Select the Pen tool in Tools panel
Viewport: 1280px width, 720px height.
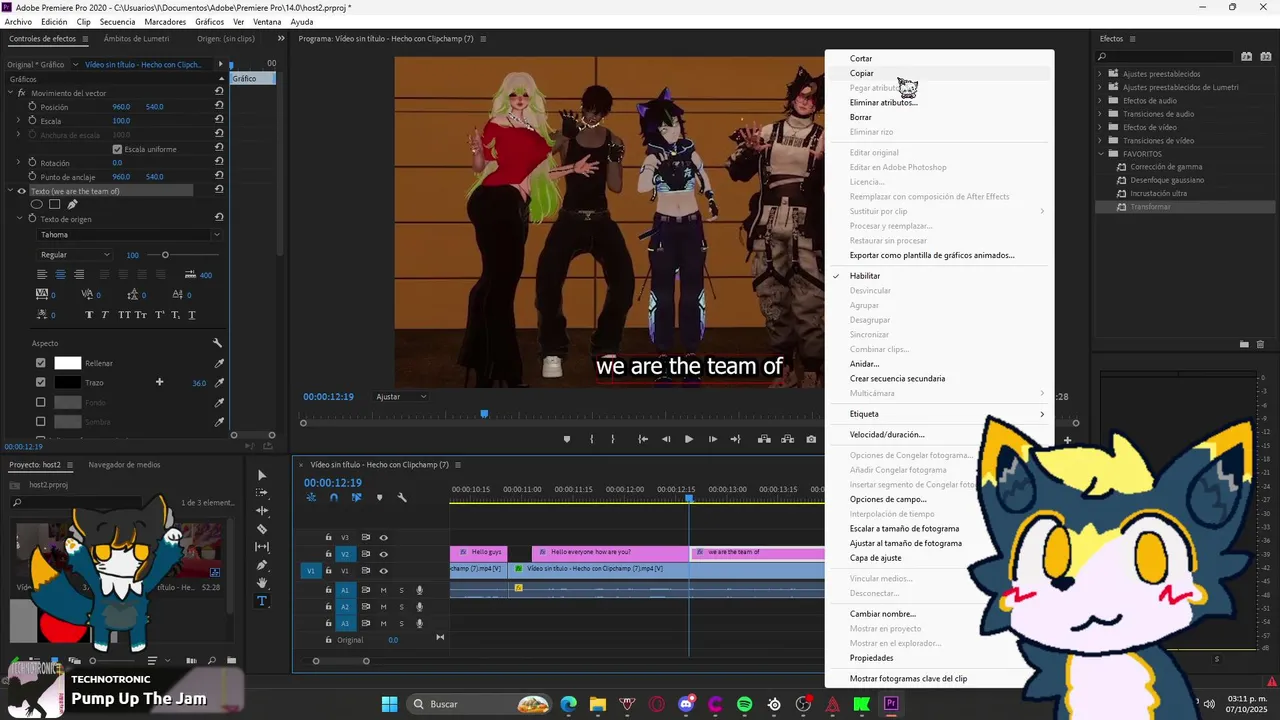[x=262, y=565]
